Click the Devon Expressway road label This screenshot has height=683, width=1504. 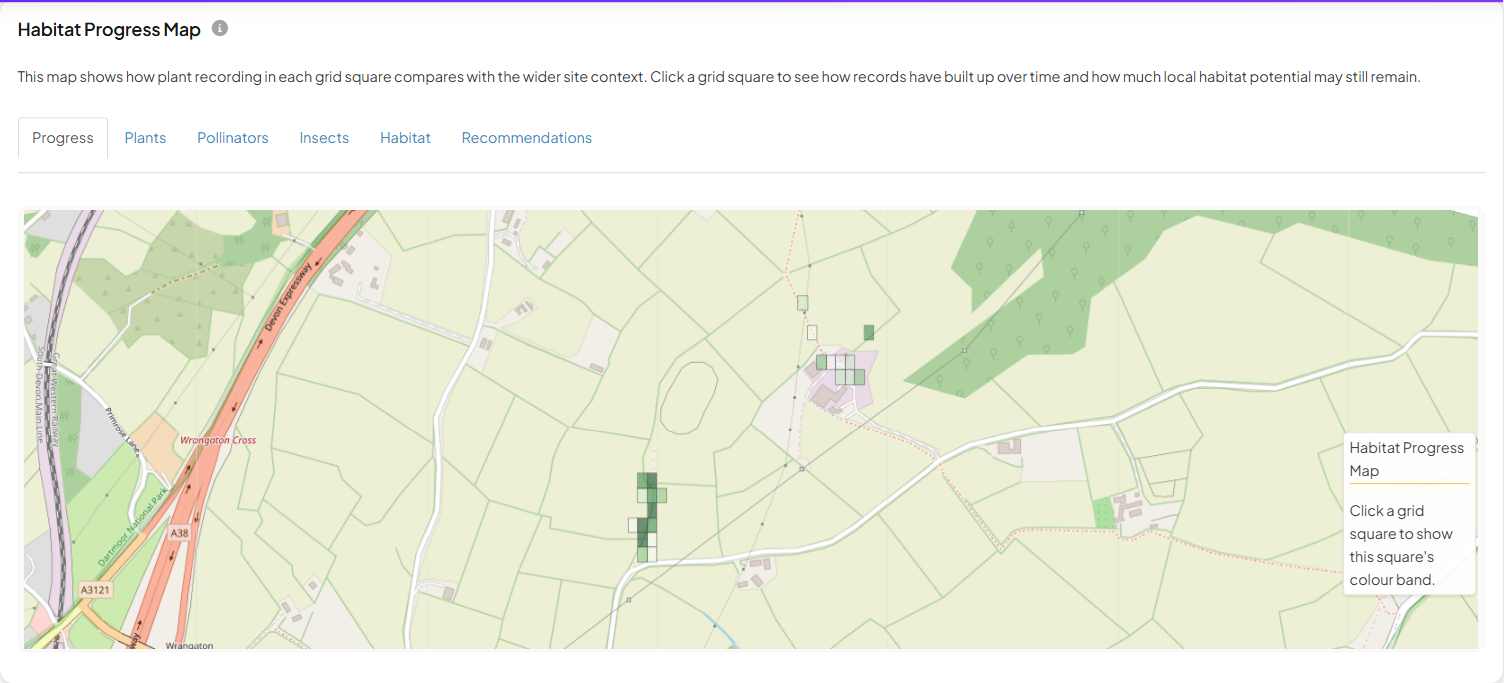click(x=290, y=297)
